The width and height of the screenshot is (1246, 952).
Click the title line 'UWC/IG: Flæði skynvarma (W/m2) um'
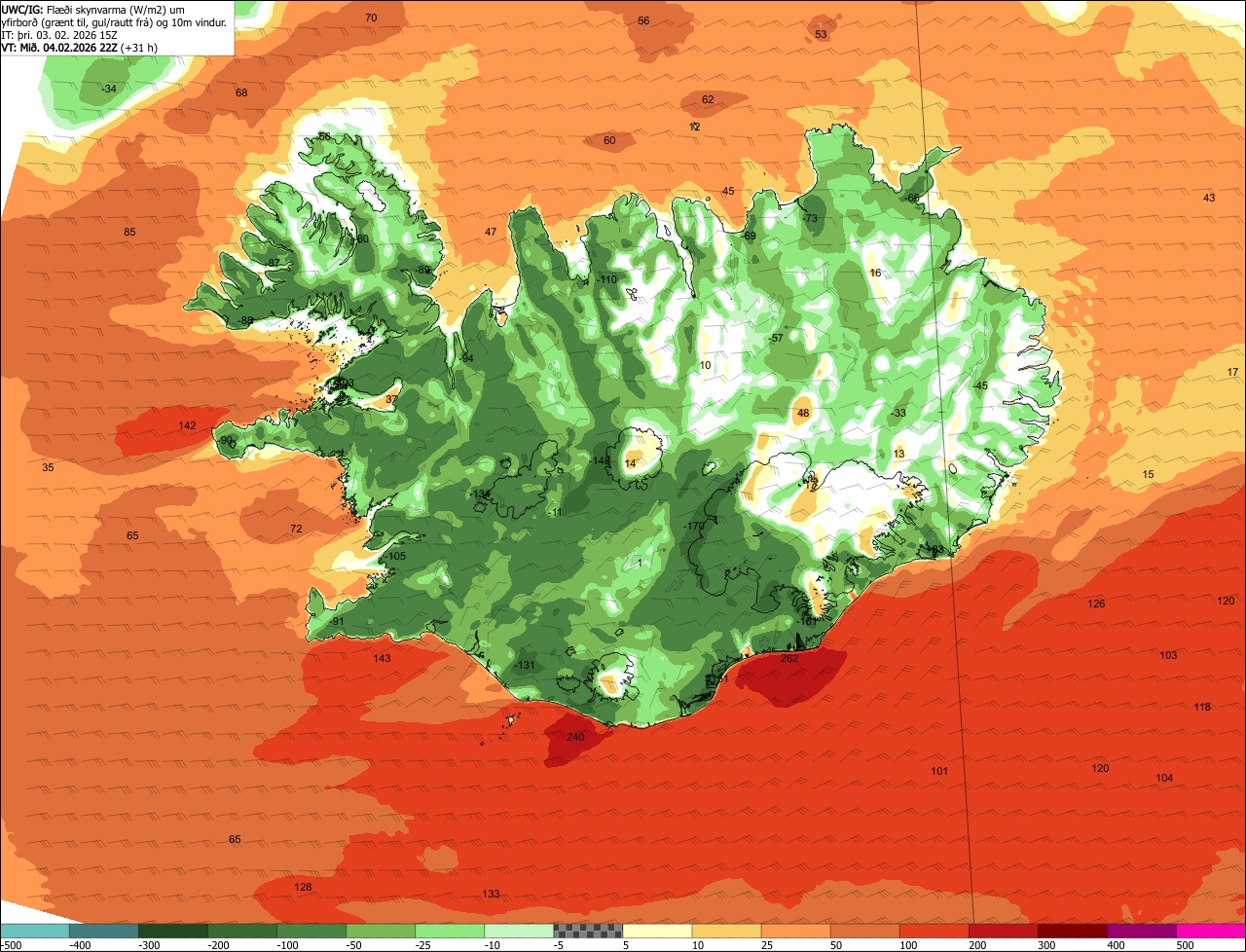pyautogui.click(x=93, y=9)
